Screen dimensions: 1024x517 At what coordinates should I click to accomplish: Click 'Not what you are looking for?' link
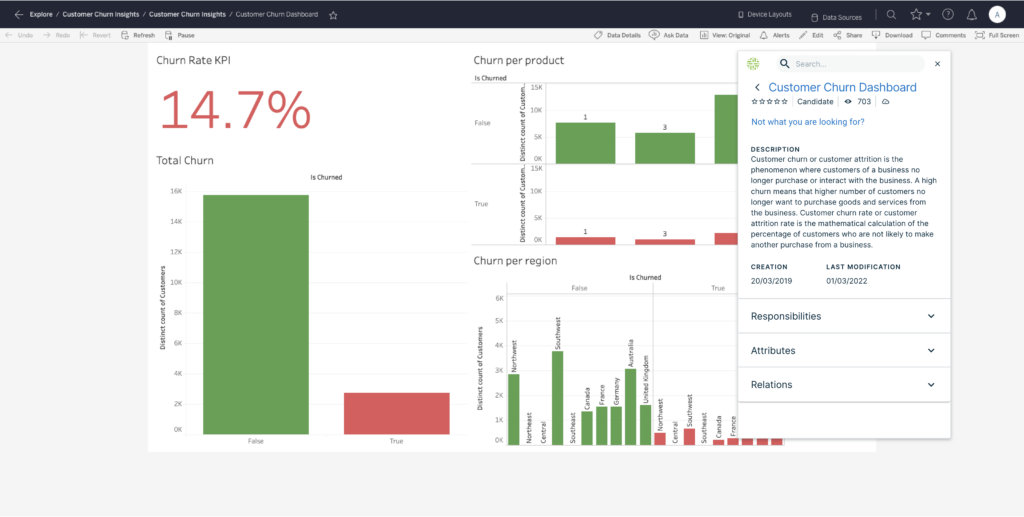pyautogui.click(x=808, y=122)
